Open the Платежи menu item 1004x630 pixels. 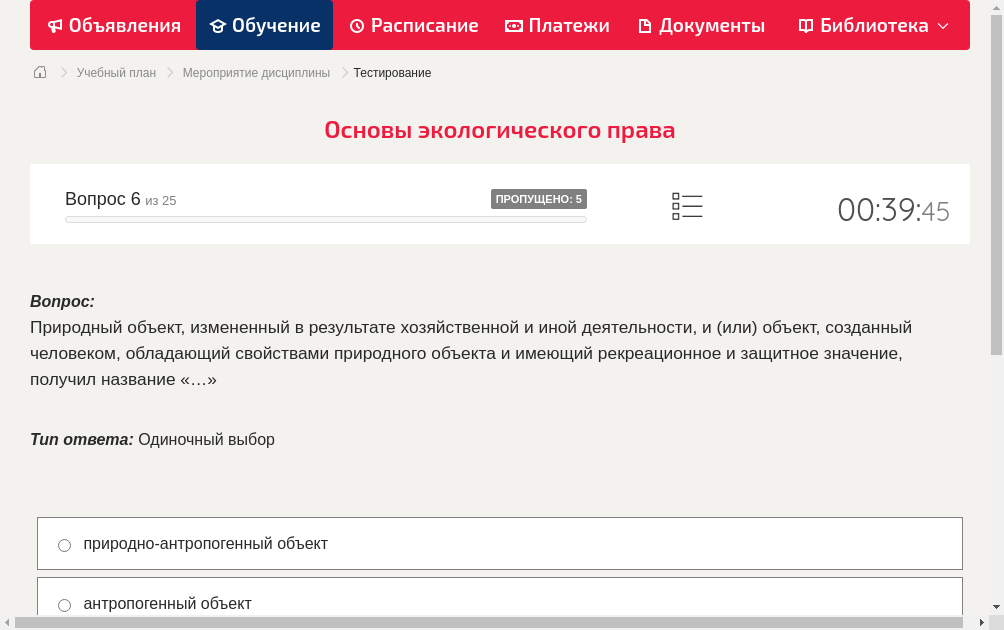557,25
